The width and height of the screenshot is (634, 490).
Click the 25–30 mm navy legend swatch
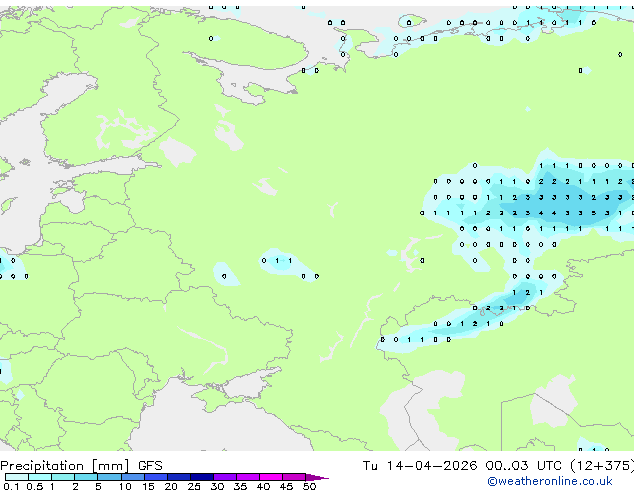pos(201,477)
